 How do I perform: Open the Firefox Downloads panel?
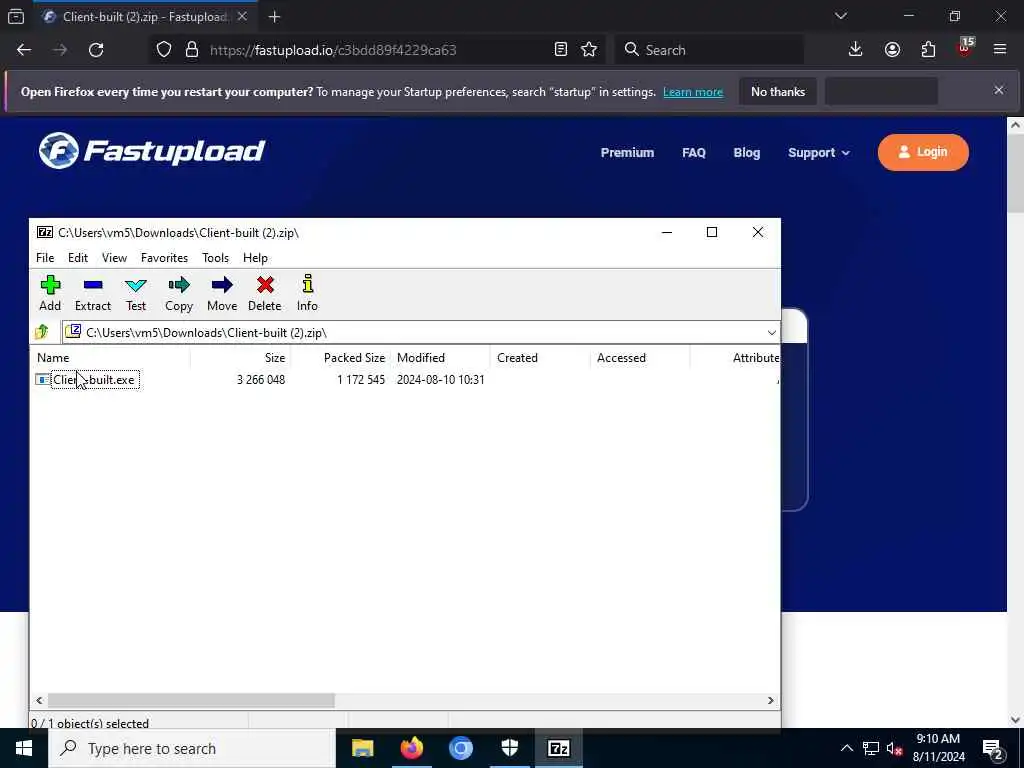coord(856,50)
